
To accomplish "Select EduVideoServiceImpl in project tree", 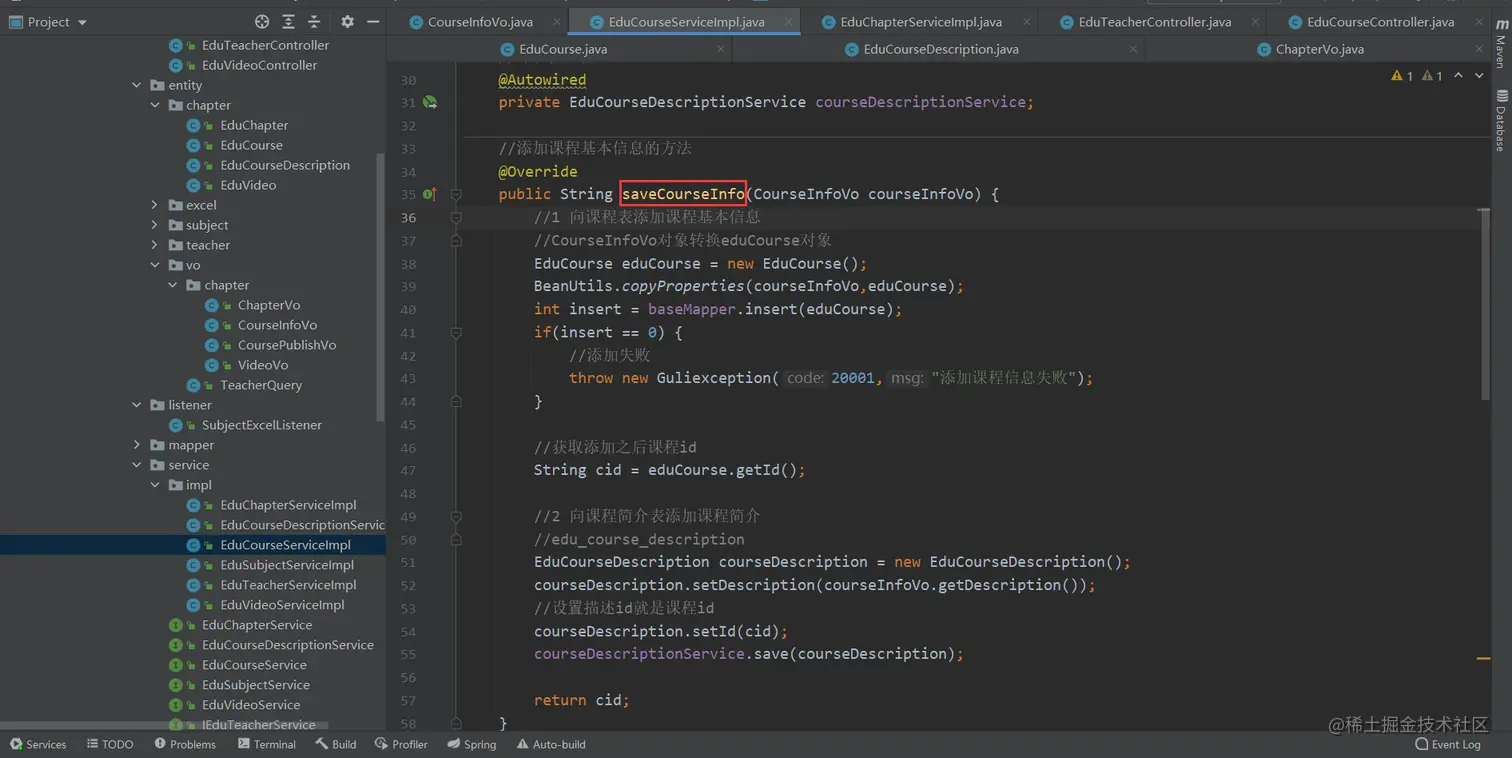I will click(282, 605).
